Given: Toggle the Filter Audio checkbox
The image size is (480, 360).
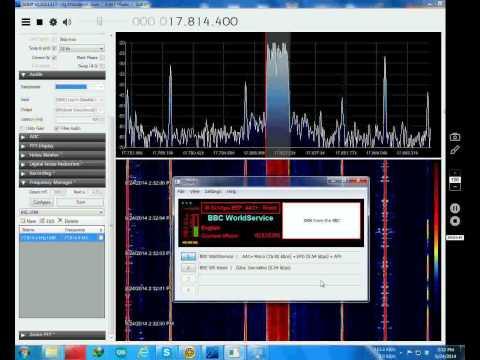Looking at the screenshot, I should tap(57, 128).
